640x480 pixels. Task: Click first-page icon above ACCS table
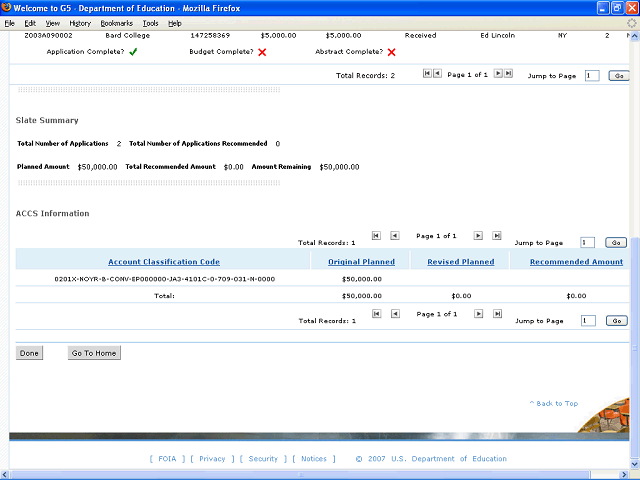(376, 236)
